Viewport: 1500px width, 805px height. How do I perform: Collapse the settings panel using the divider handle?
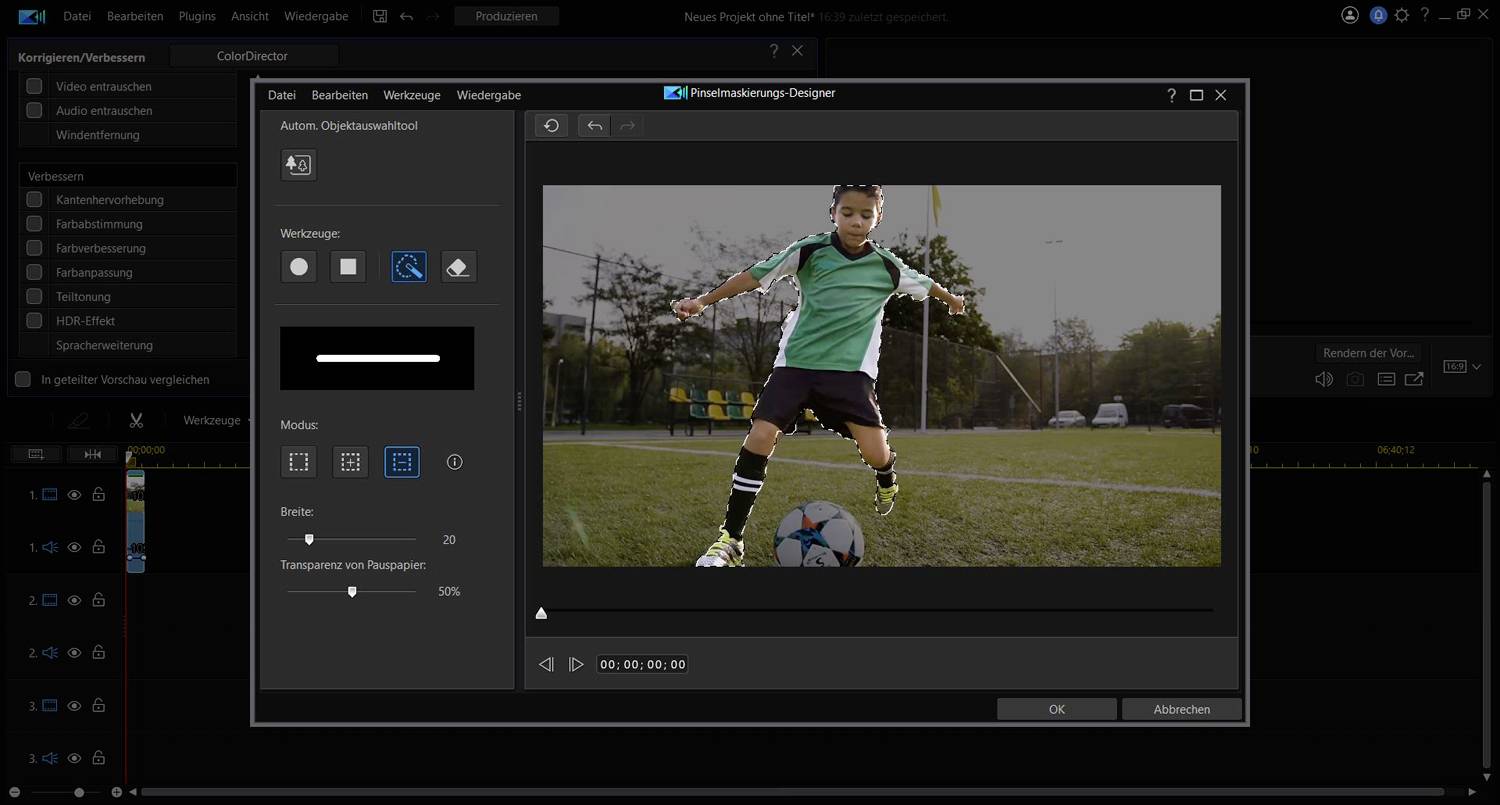520,401
